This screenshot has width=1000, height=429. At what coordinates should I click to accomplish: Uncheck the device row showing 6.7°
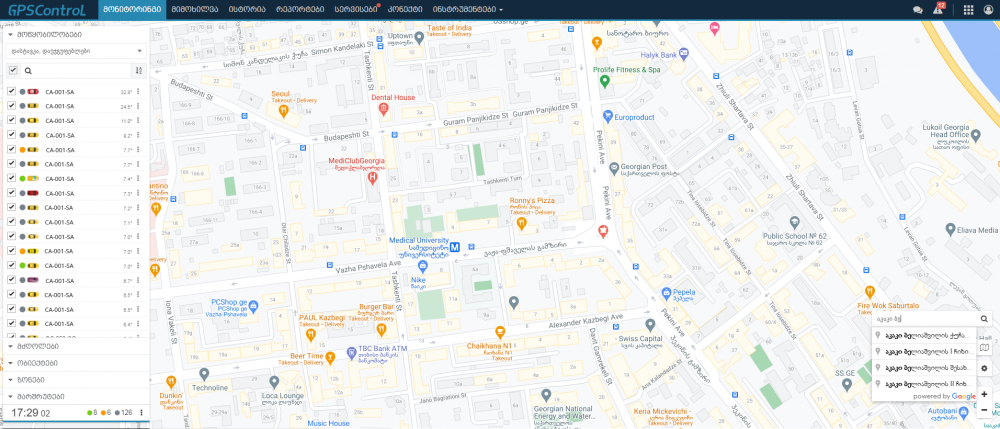[x=11, y=280]
